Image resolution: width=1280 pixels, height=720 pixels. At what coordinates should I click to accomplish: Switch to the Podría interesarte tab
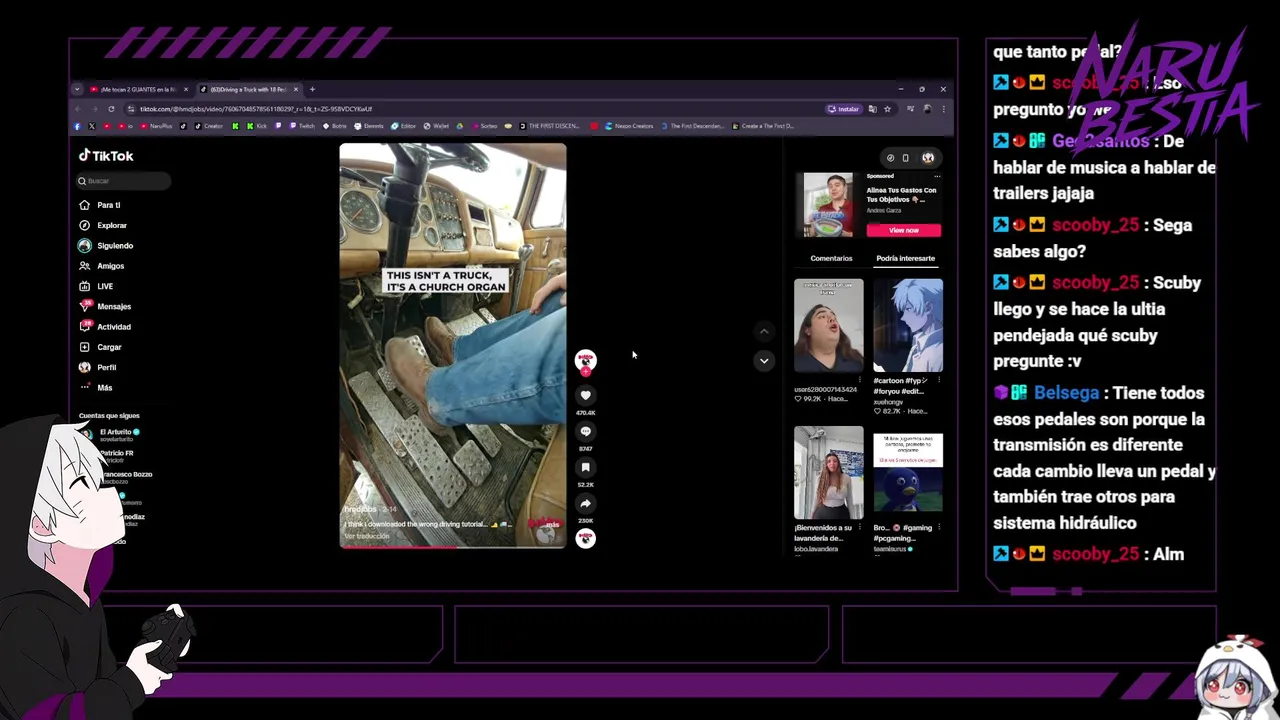tap(905, 258)
